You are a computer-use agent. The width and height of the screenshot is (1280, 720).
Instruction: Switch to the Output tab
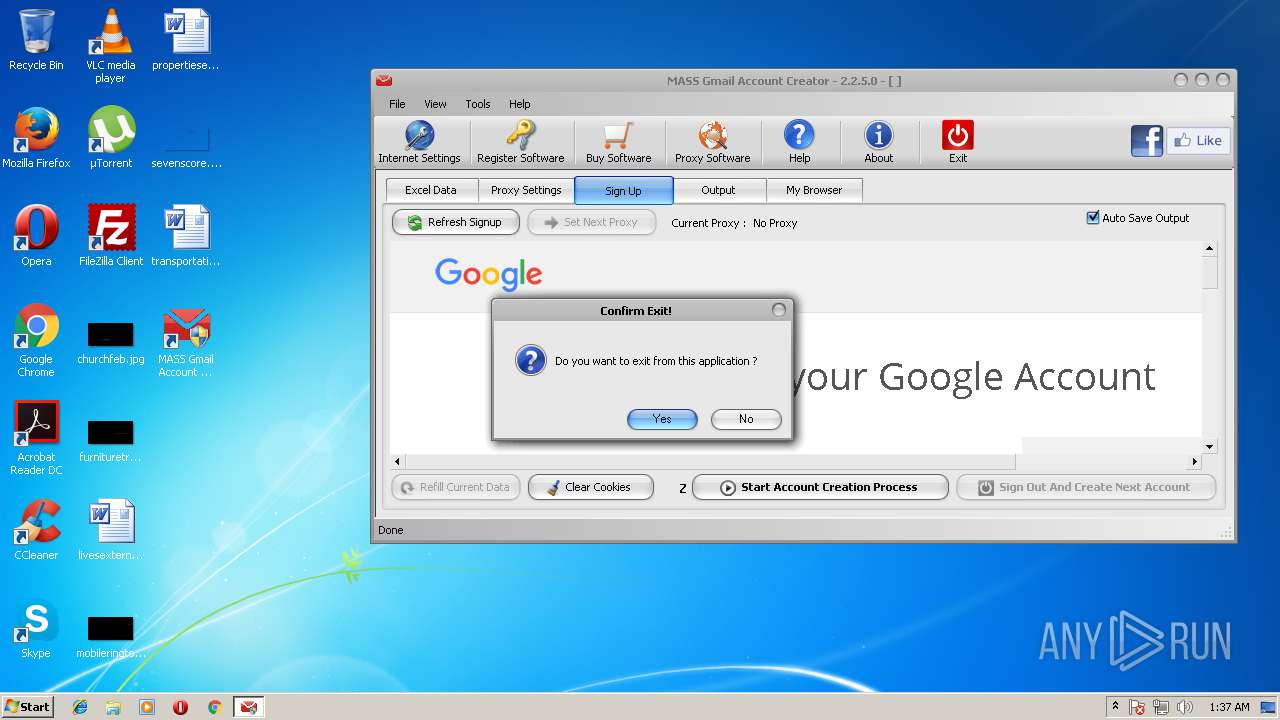point(718,190)
